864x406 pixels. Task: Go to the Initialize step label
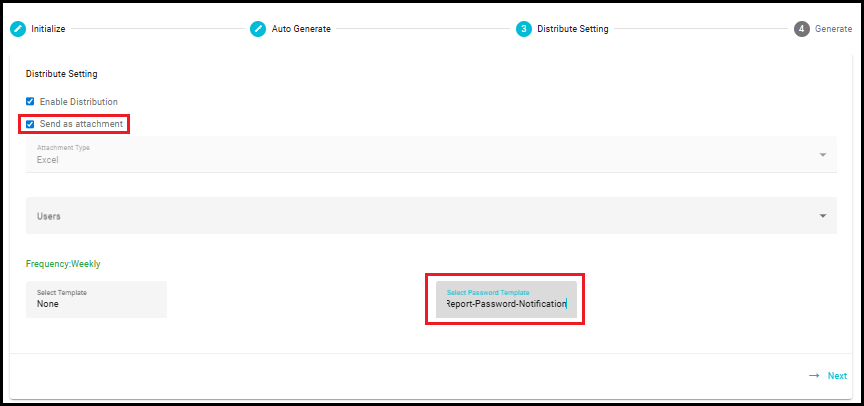(x=48, y=29)
